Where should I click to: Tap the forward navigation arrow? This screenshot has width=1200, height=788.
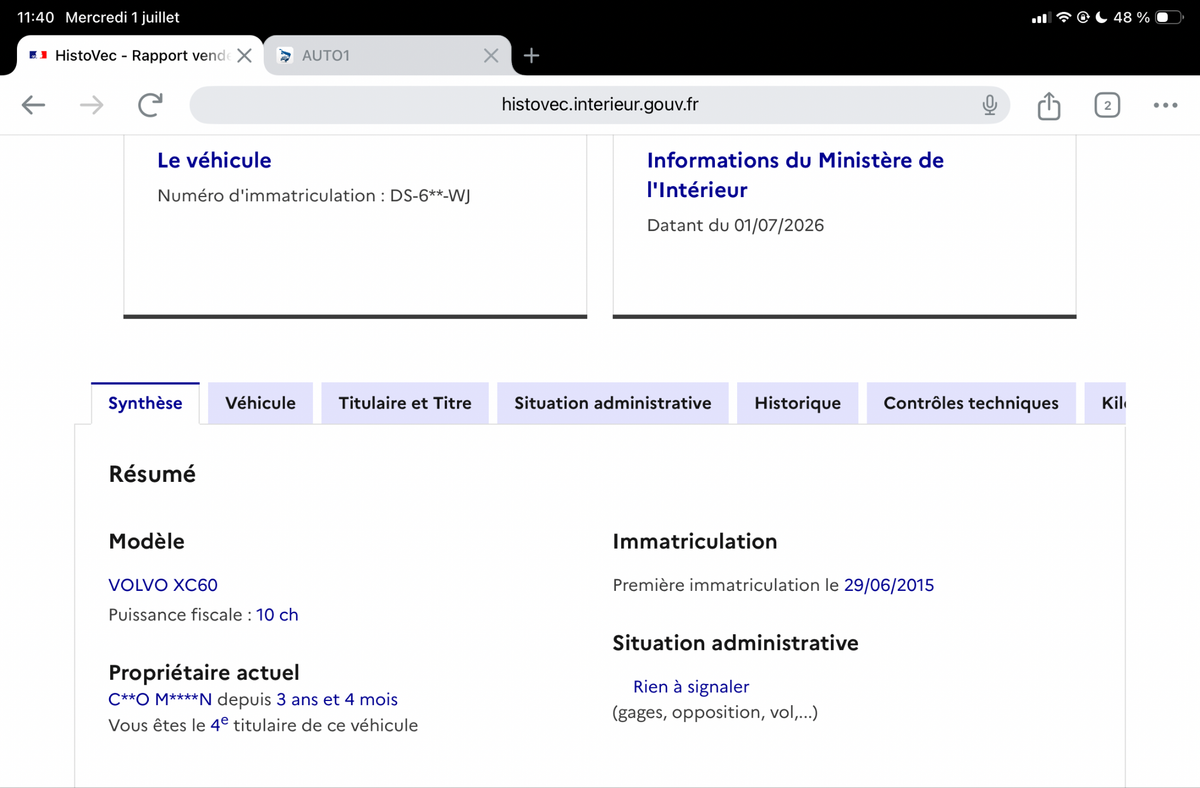coord(91,105)
